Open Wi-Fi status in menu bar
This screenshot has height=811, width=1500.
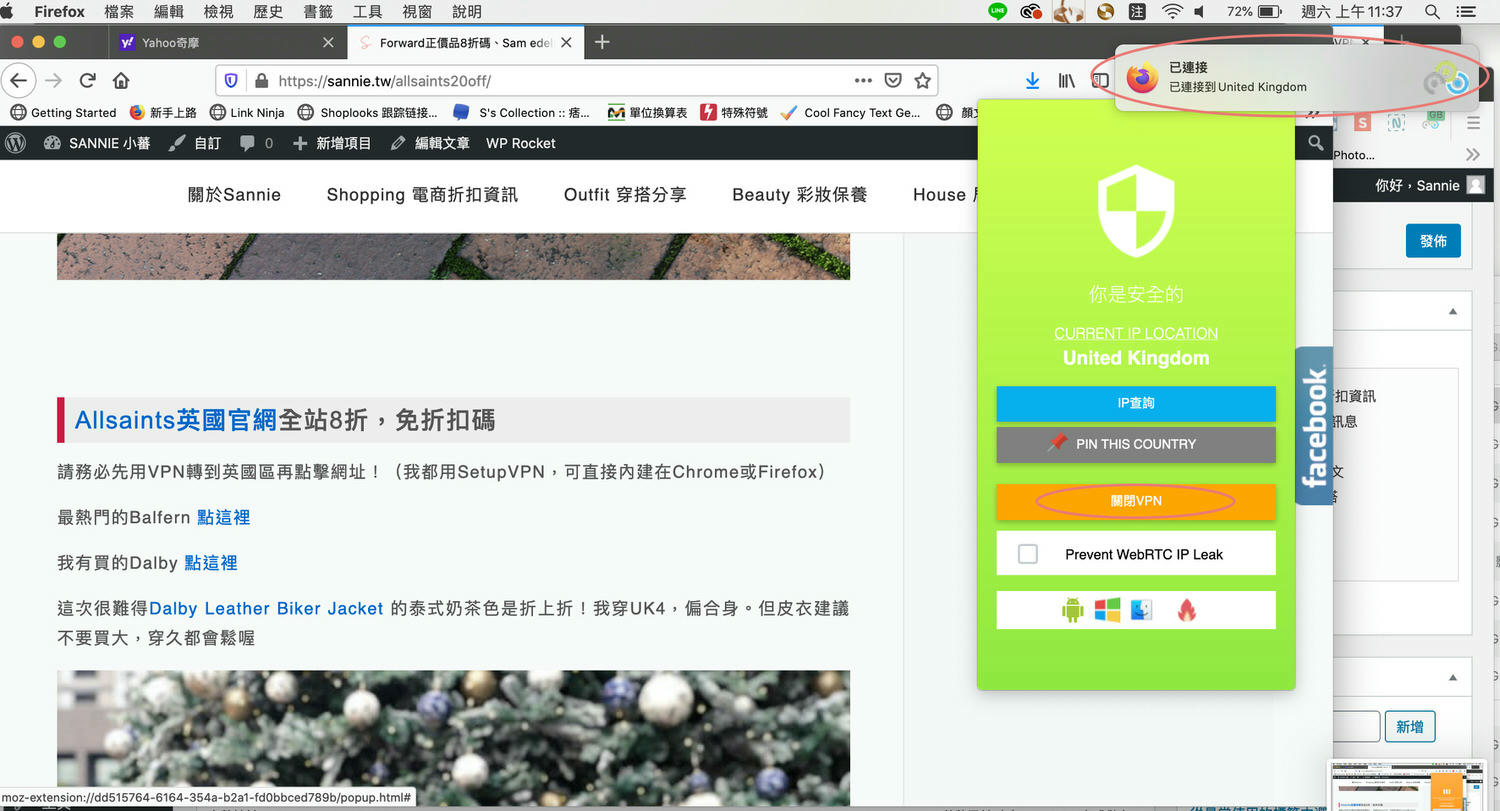1172,12
